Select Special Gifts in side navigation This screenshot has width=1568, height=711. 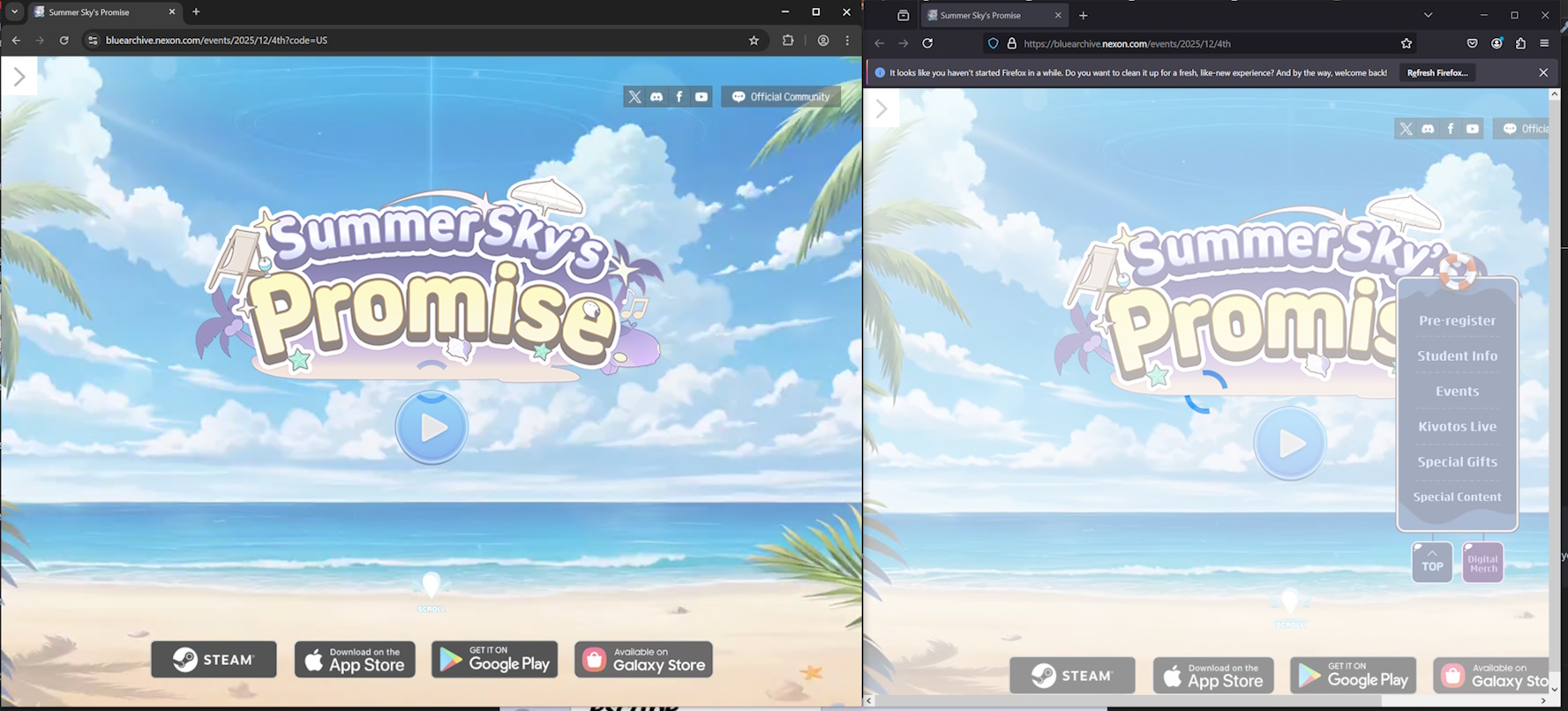pos(1458,462)
